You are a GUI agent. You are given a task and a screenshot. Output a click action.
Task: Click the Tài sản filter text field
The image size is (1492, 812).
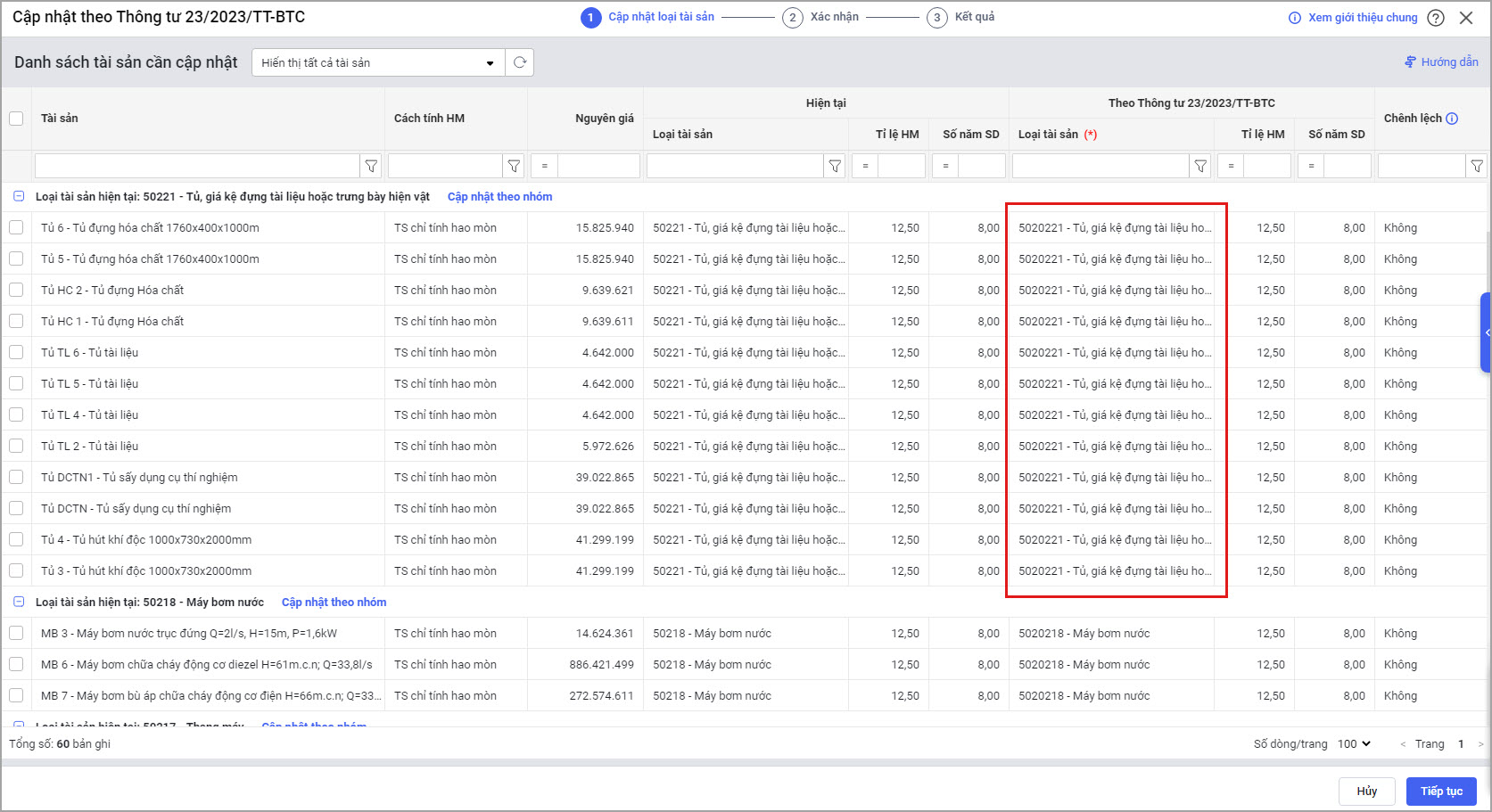(x=196, y=166)
